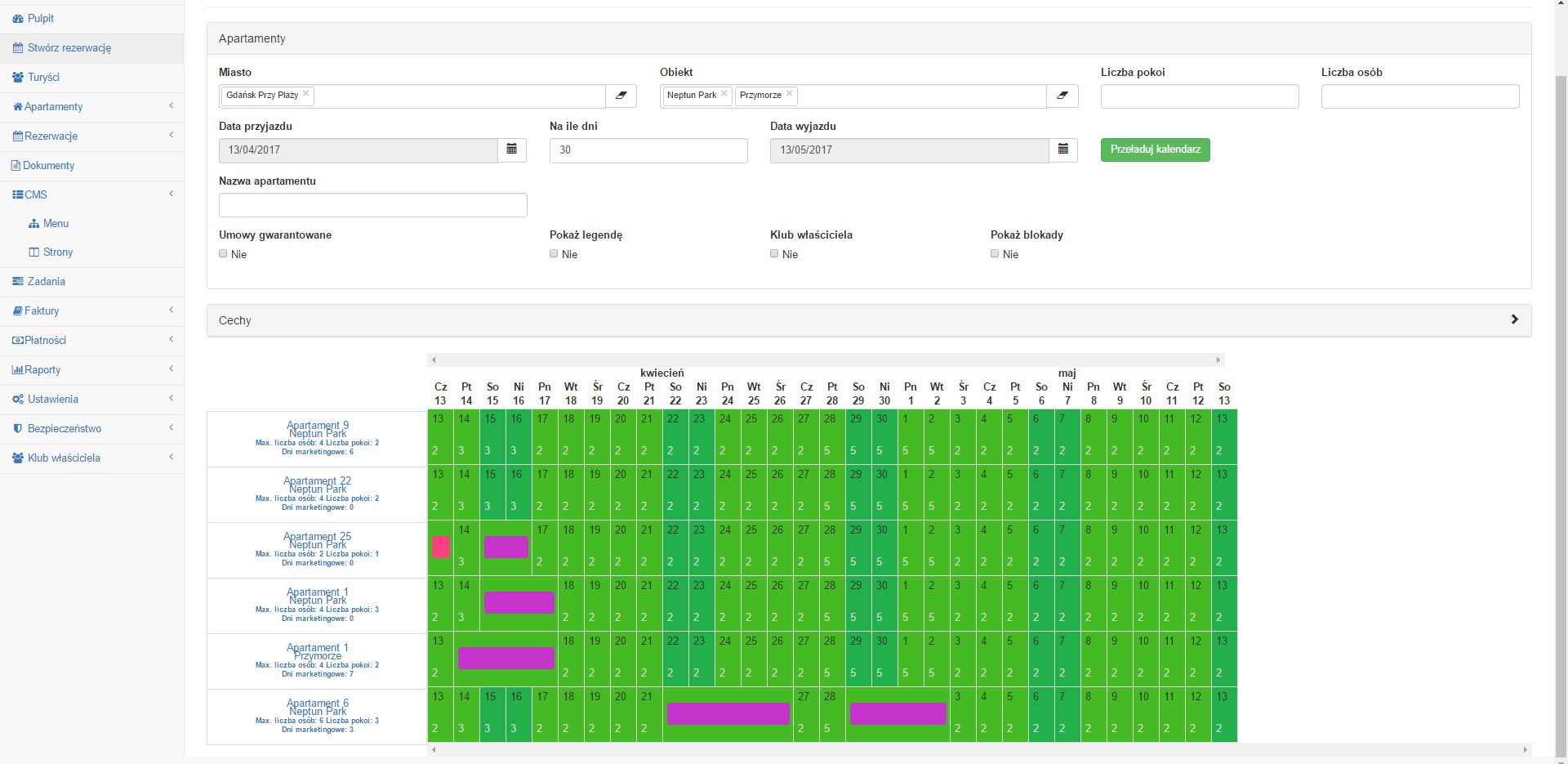Remove the Gdańsk Przy Plaży tag

tap(306, 94)
